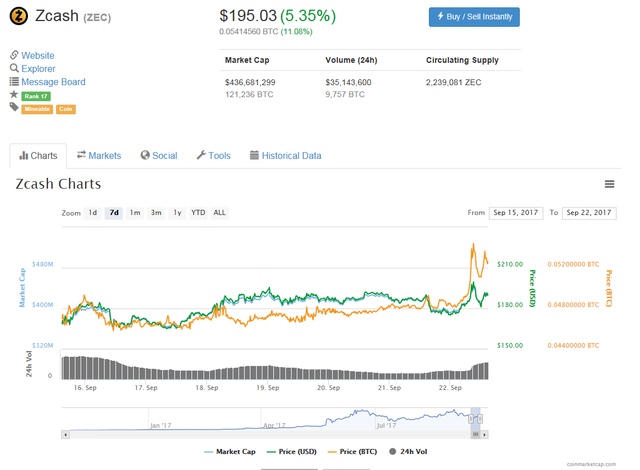Toggle the Market Cap series in legend
This screenshot has width=640, height=470.
[230, 452]
